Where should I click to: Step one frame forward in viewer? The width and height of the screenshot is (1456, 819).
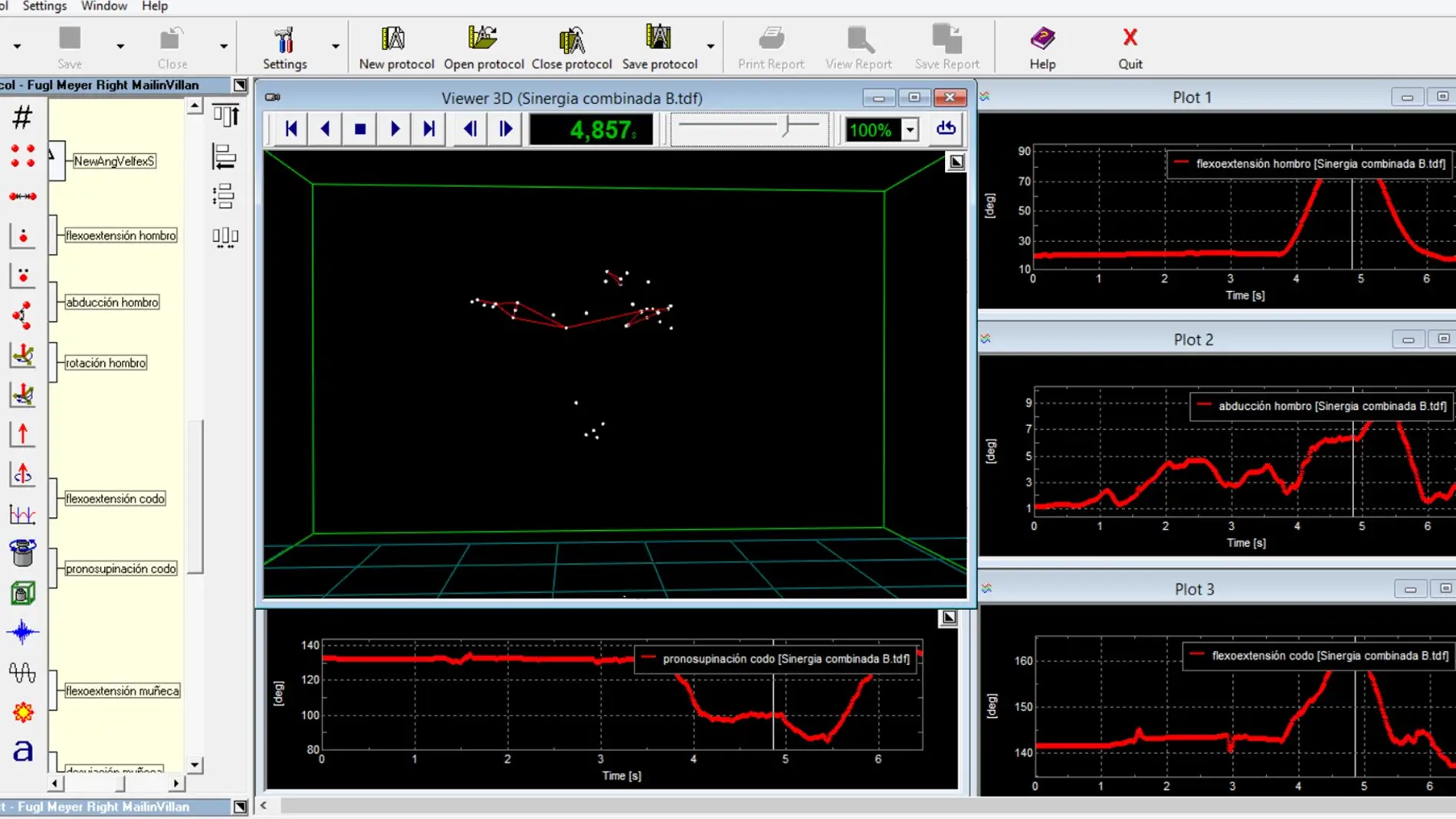tap(506, 129)
